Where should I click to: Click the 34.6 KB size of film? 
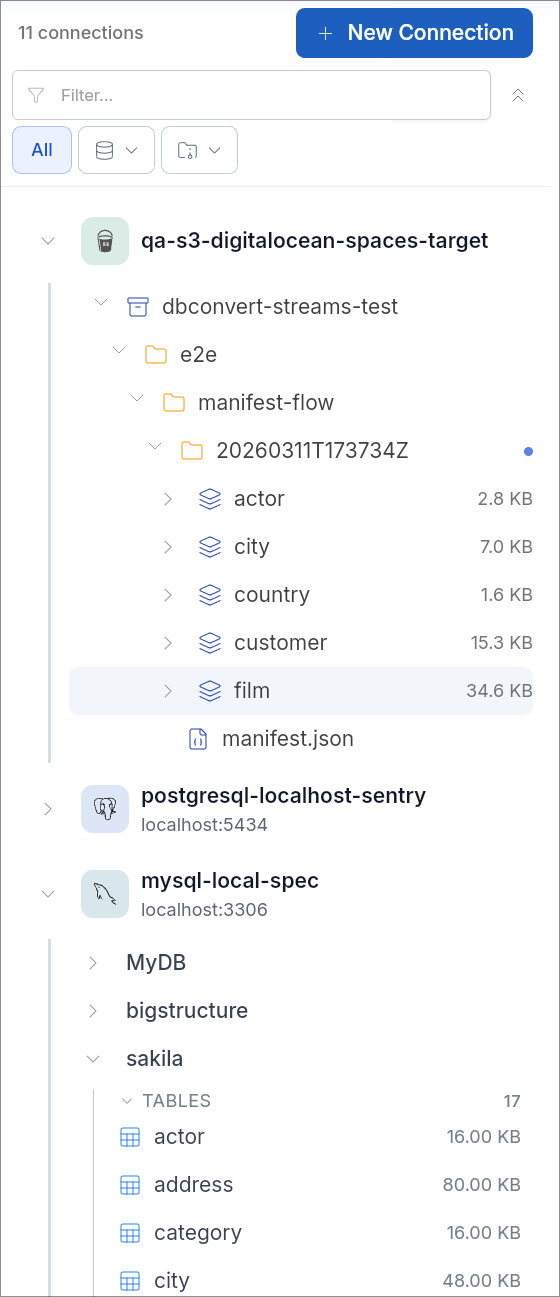point(499,691)
